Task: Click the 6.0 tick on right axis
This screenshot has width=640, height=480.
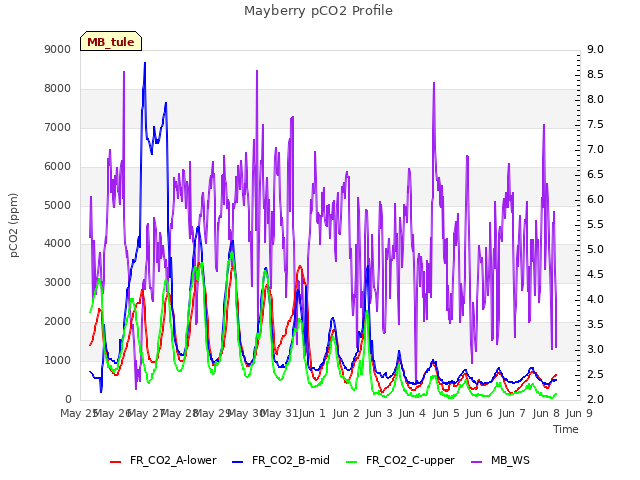Action: tap(595, 199)
